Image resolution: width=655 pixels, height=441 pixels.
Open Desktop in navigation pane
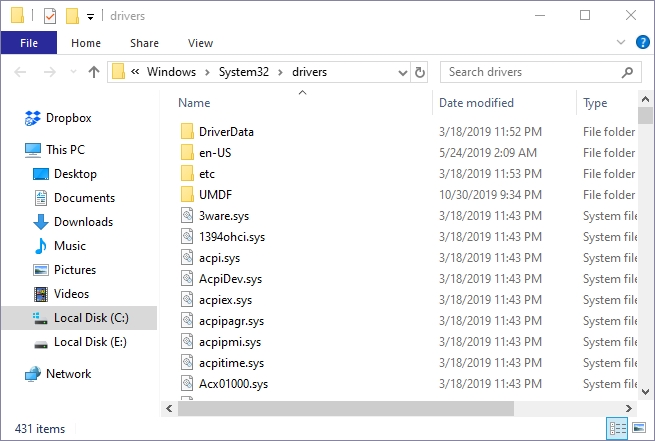[x=75, y=174]
